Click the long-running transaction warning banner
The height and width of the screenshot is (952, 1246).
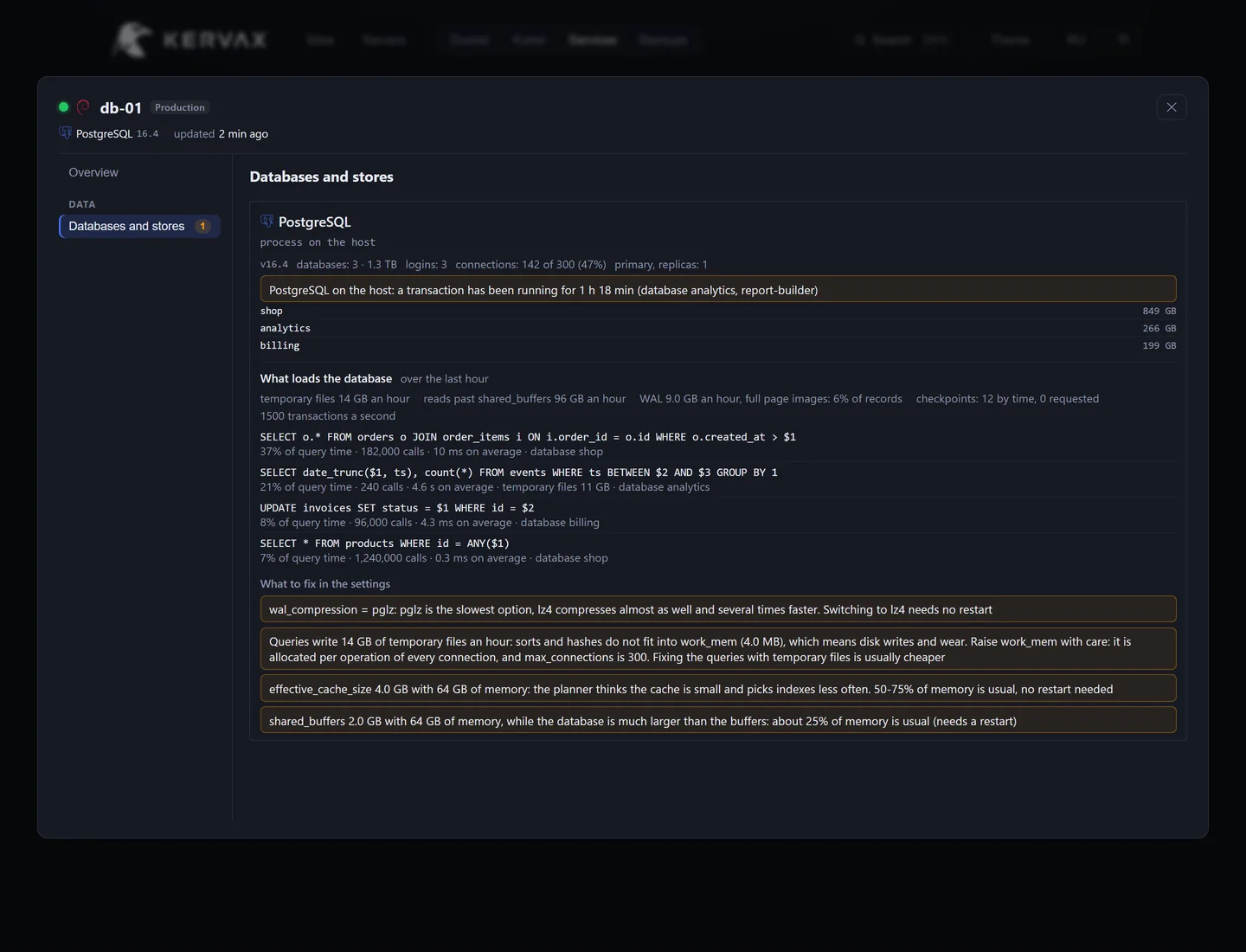pos(718,289)
